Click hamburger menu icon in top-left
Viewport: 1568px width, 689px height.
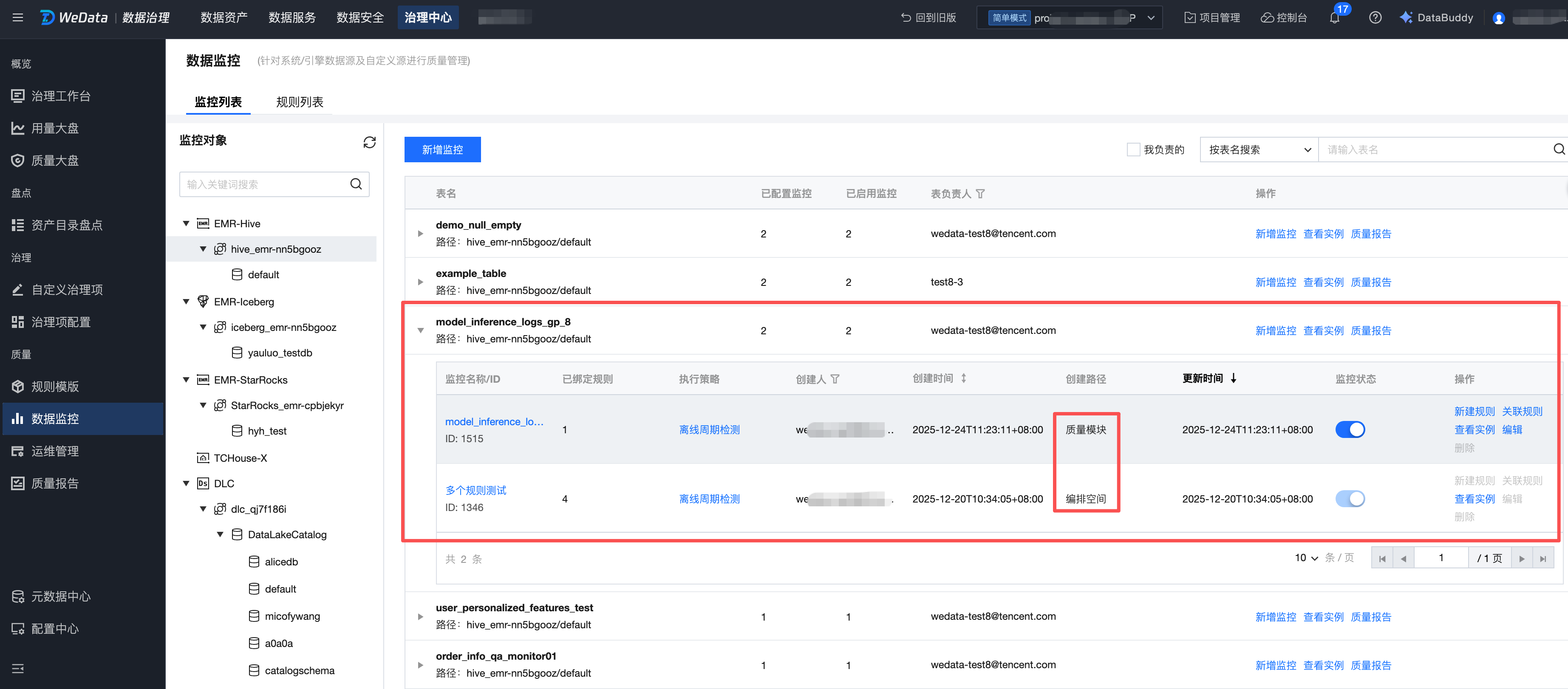[18, 18]
